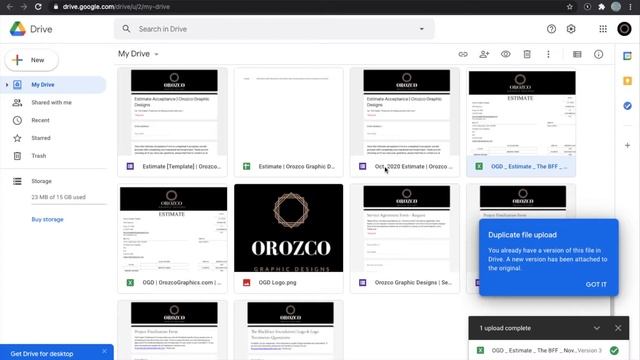This screenshot has width=640, height=360.
Task: Click the browser back arrow
Action: click(x=9, y=7)
